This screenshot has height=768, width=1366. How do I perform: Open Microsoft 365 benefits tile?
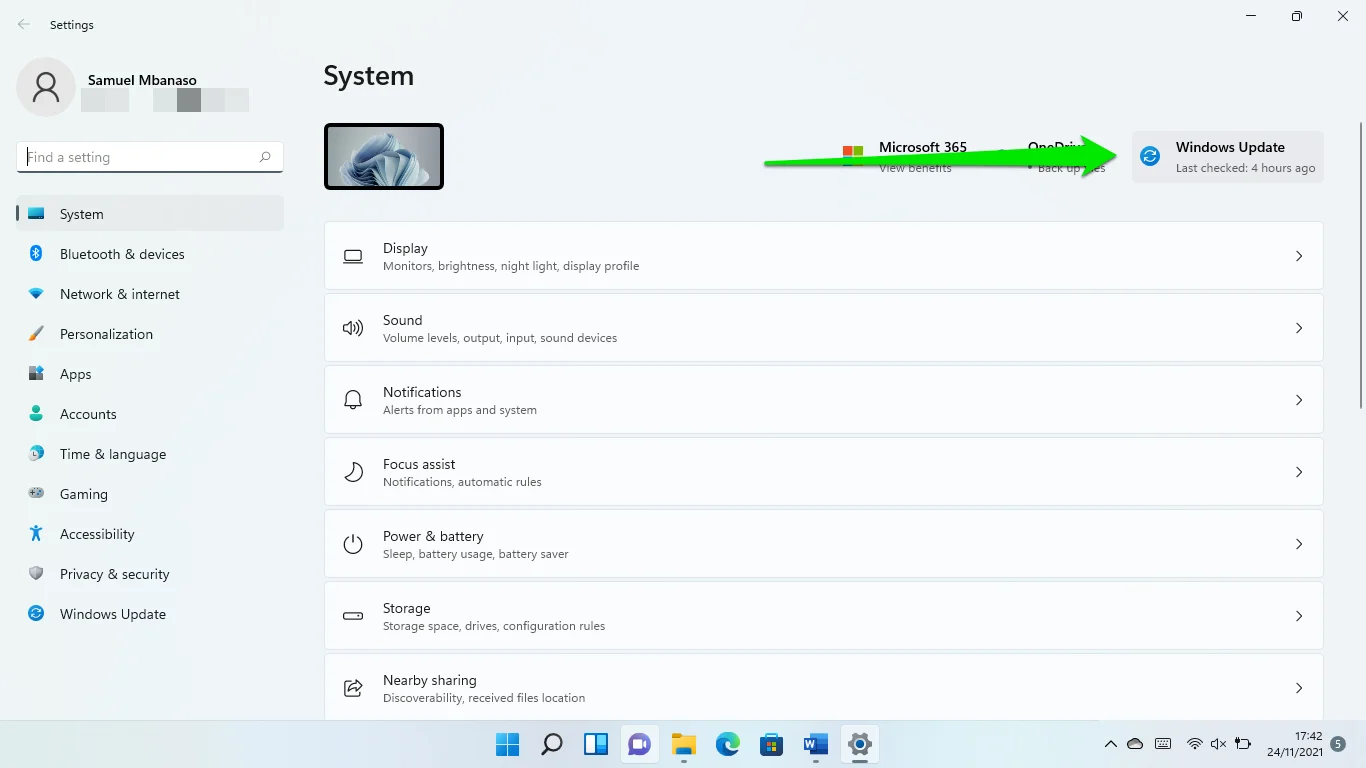905,157
